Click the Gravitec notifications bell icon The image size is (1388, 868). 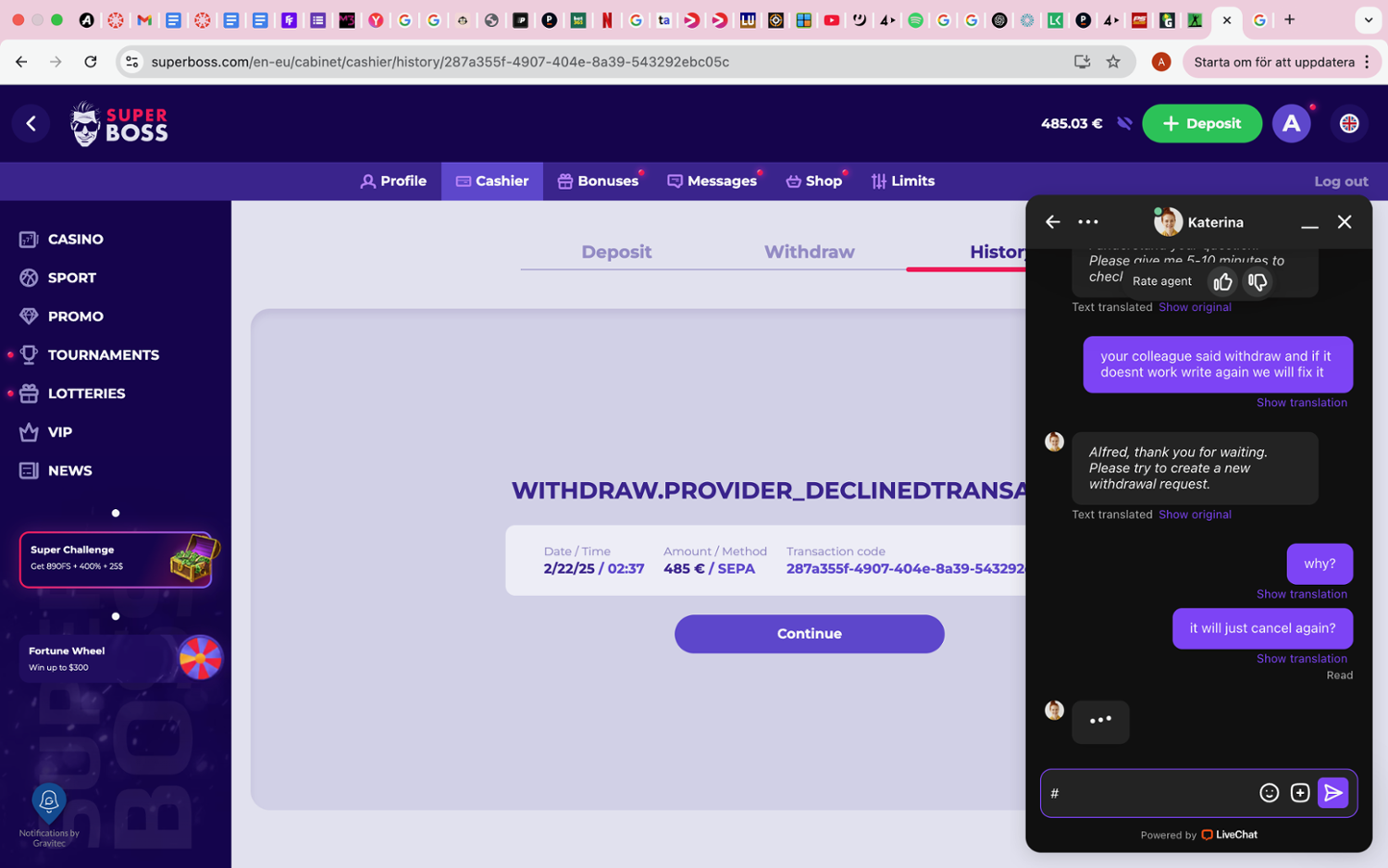[49, 800]
